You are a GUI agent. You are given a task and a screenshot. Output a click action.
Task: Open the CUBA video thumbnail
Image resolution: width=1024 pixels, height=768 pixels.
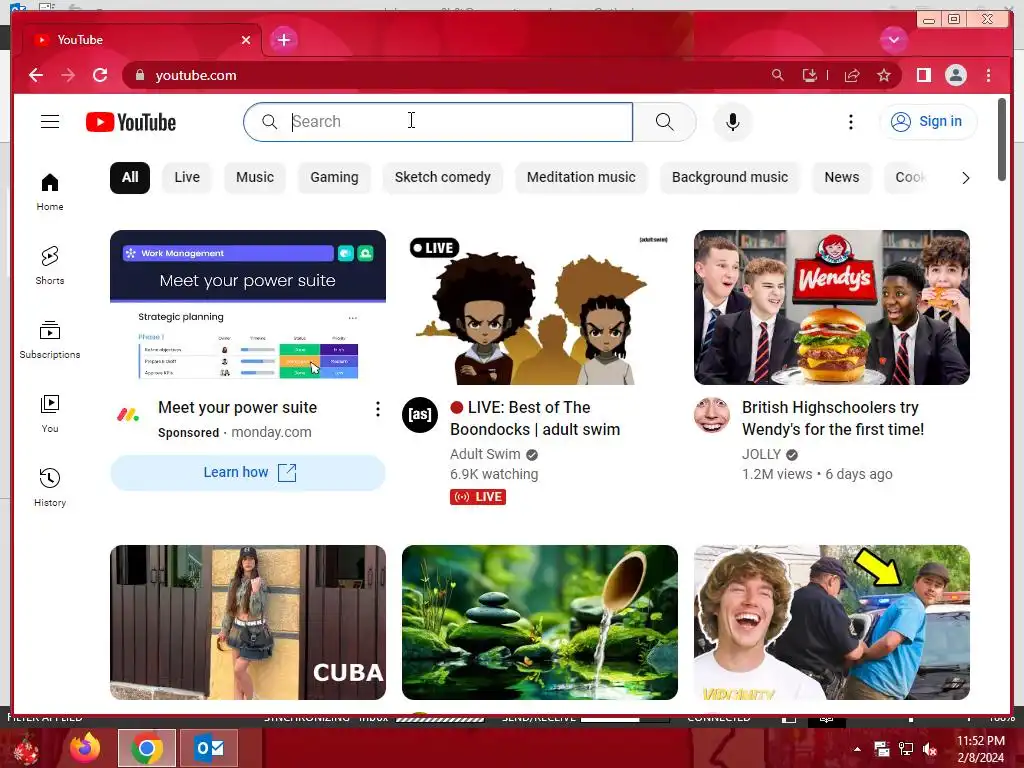tap(248, 622)
